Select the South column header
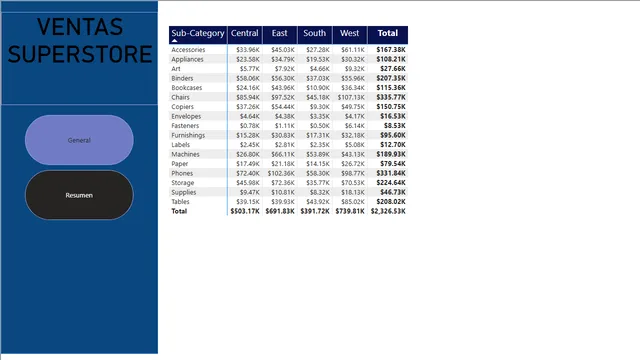Screen dimensions: 640x360 coord(315,33)
